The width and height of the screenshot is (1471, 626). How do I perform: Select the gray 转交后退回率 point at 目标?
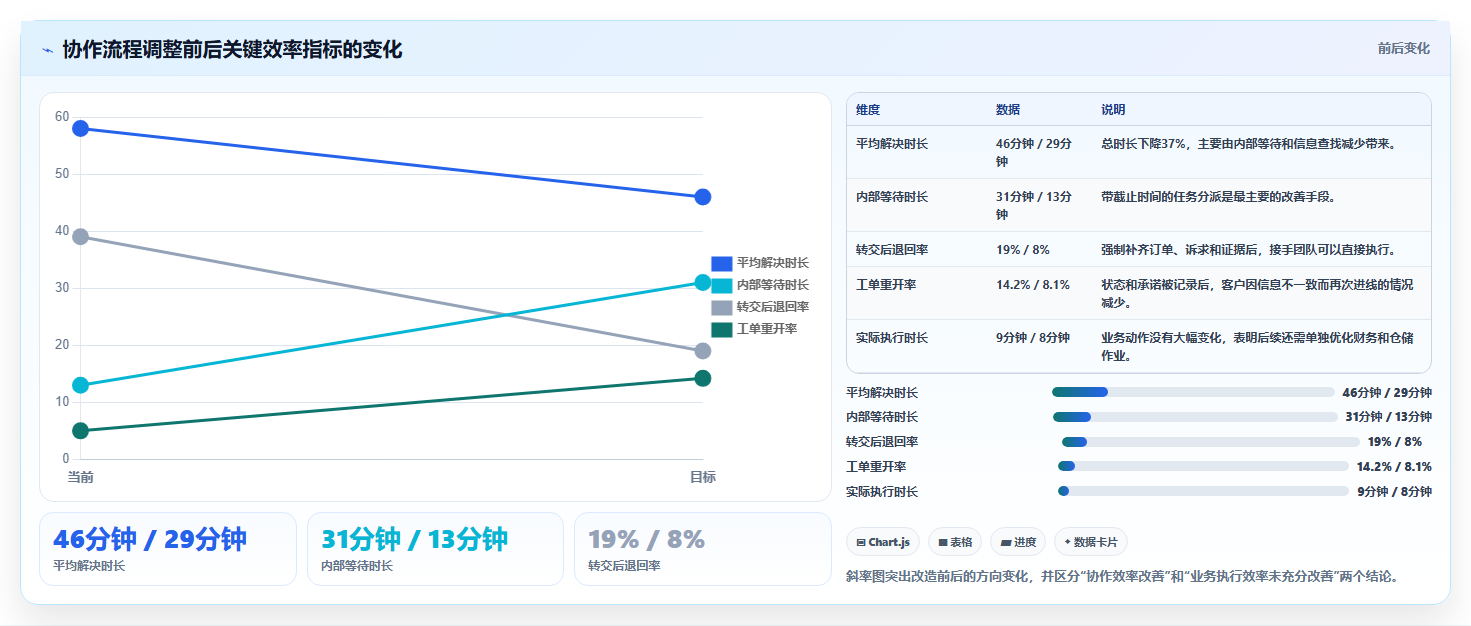(x=703, y=351)
